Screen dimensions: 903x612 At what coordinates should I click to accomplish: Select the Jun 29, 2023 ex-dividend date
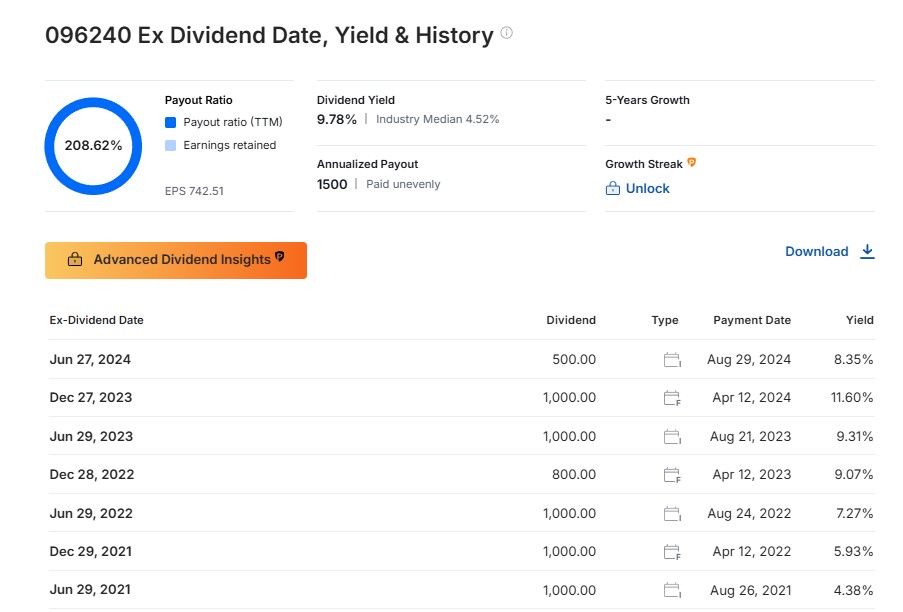tap(91, 436)
